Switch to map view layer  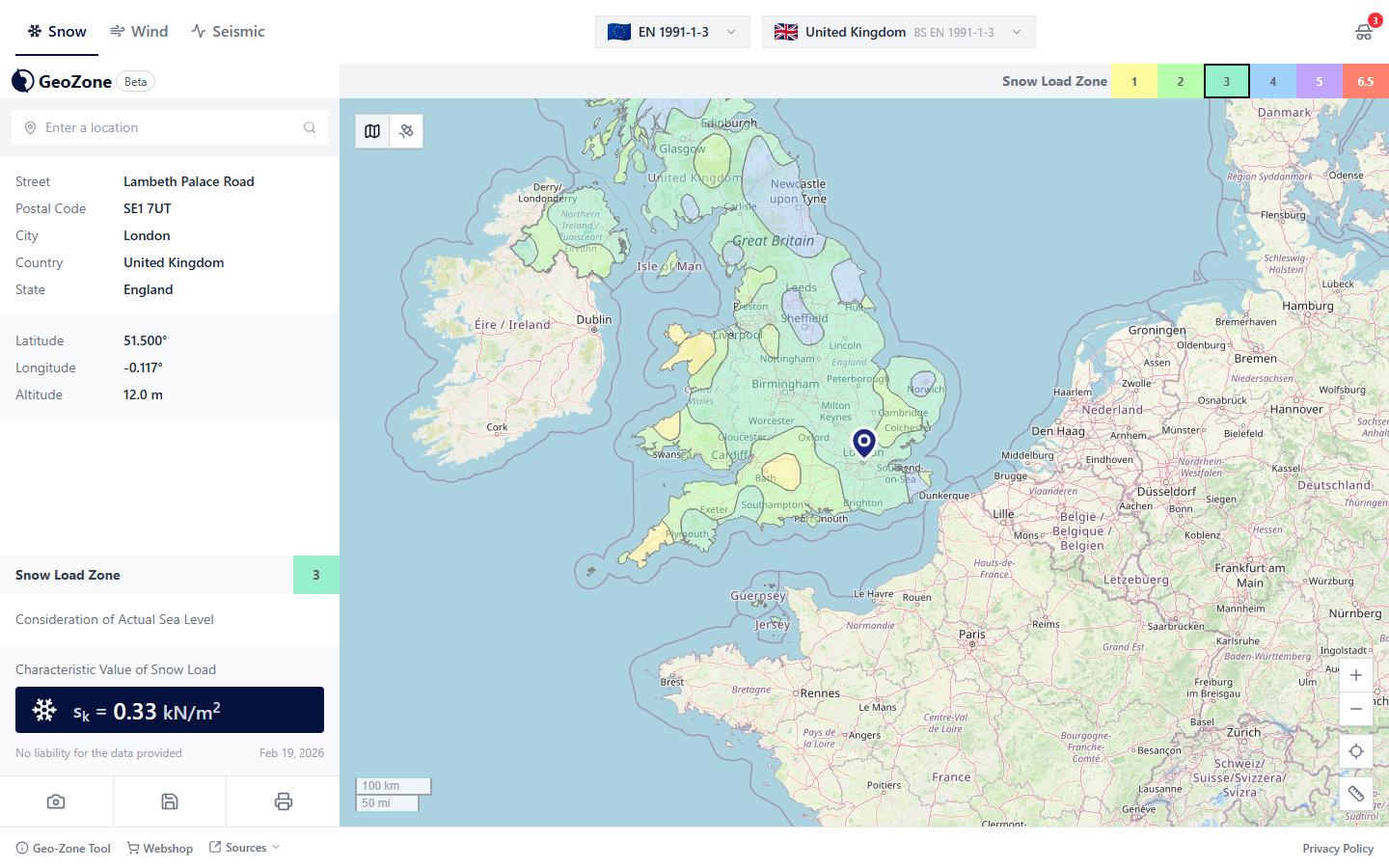tap(372, 131)
